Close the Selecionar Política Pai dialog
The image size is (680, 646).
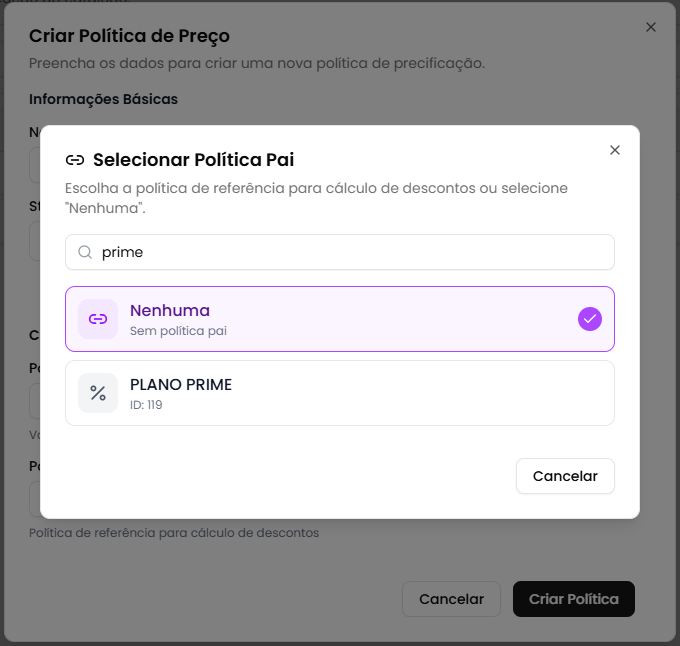pos(615,150)
